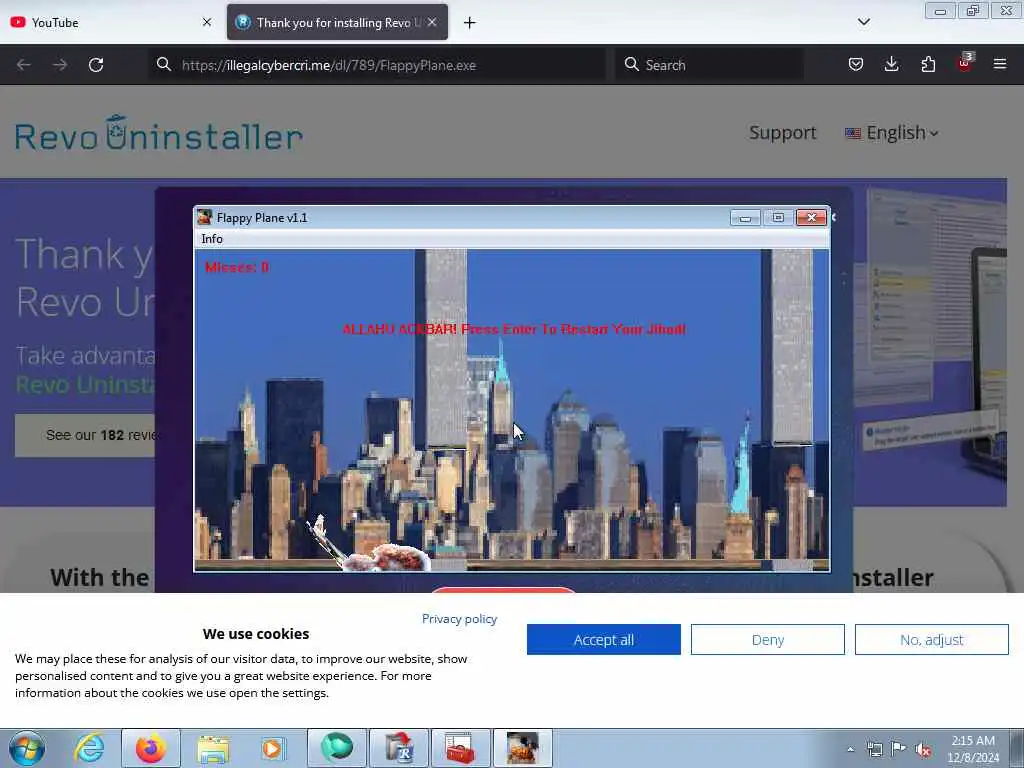1024x768 pixels.
Task: Select the Thank you for installing Revo tab
Action: click(x=338, y=22)
